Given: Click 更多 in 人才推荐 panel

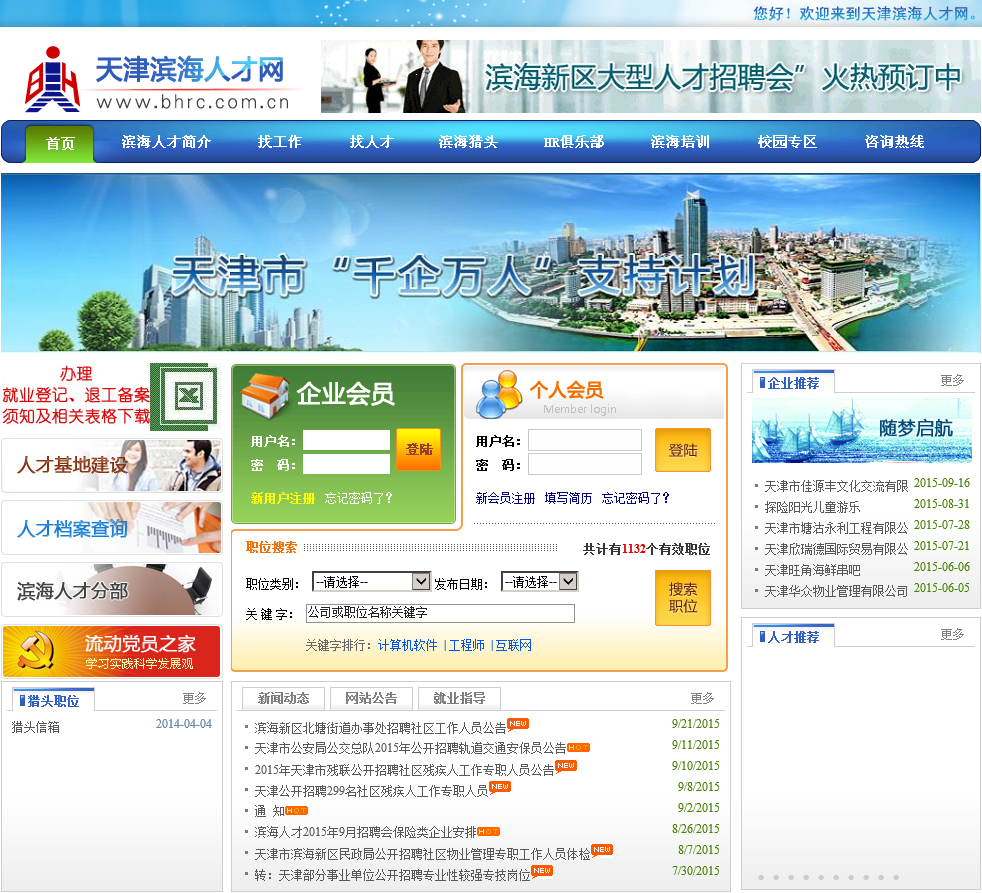Looking at the screenshot, I should click(x=952, y=635).
